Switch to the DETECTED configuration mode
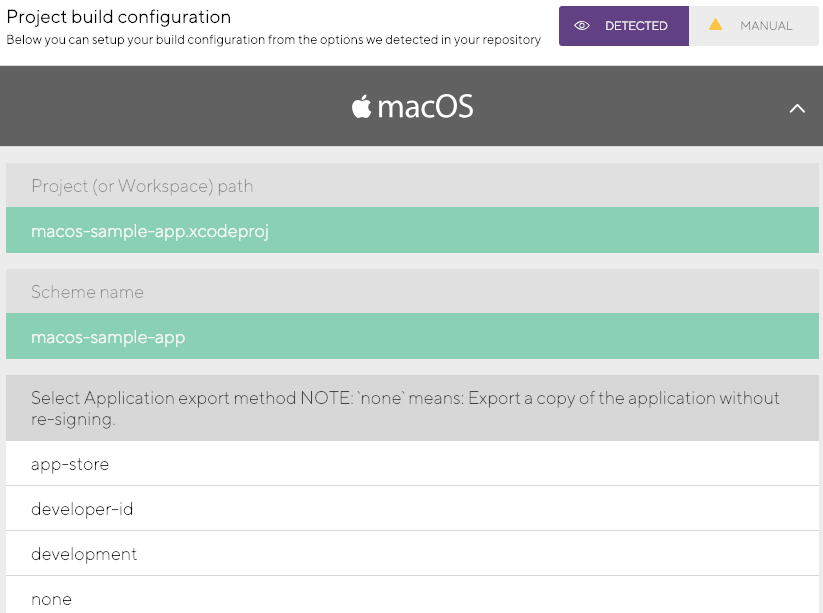 (623, 25)
